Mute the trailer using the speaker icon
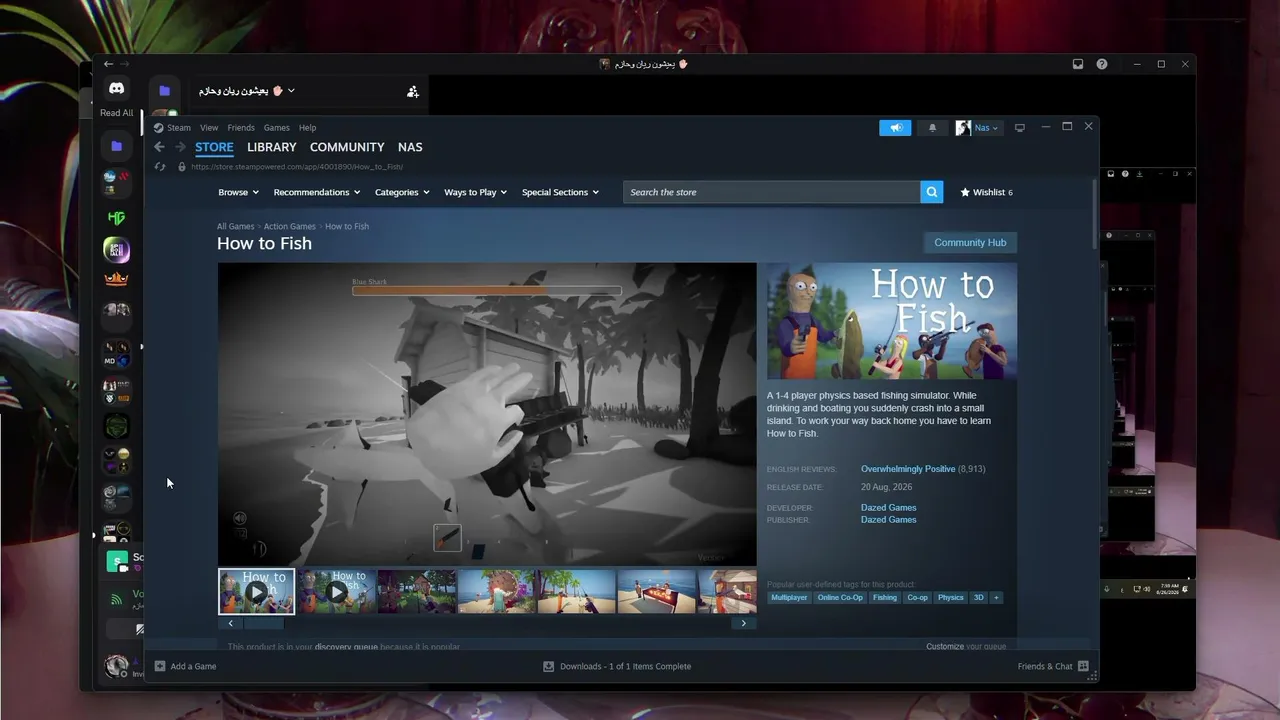 [x=240, y=518]
